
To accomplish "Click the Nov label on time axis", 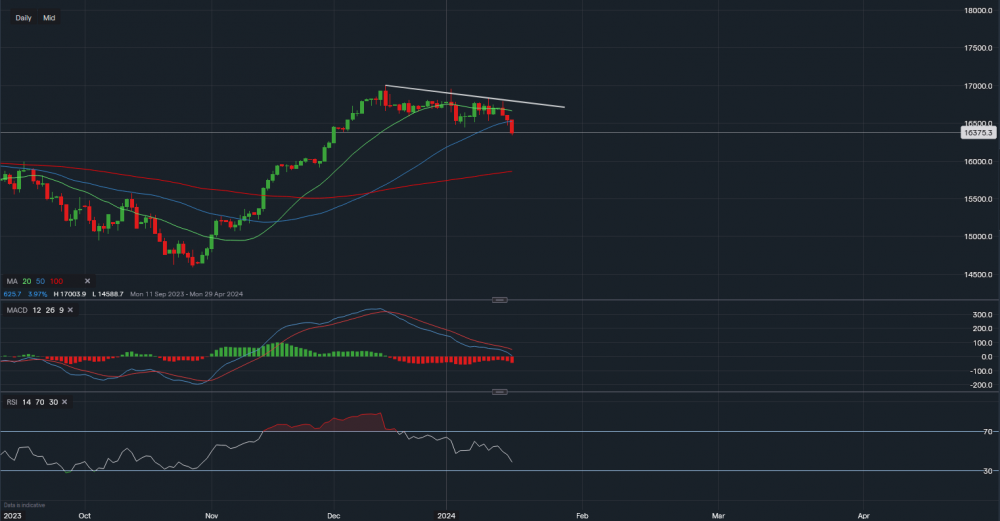I will click(211, 515).
